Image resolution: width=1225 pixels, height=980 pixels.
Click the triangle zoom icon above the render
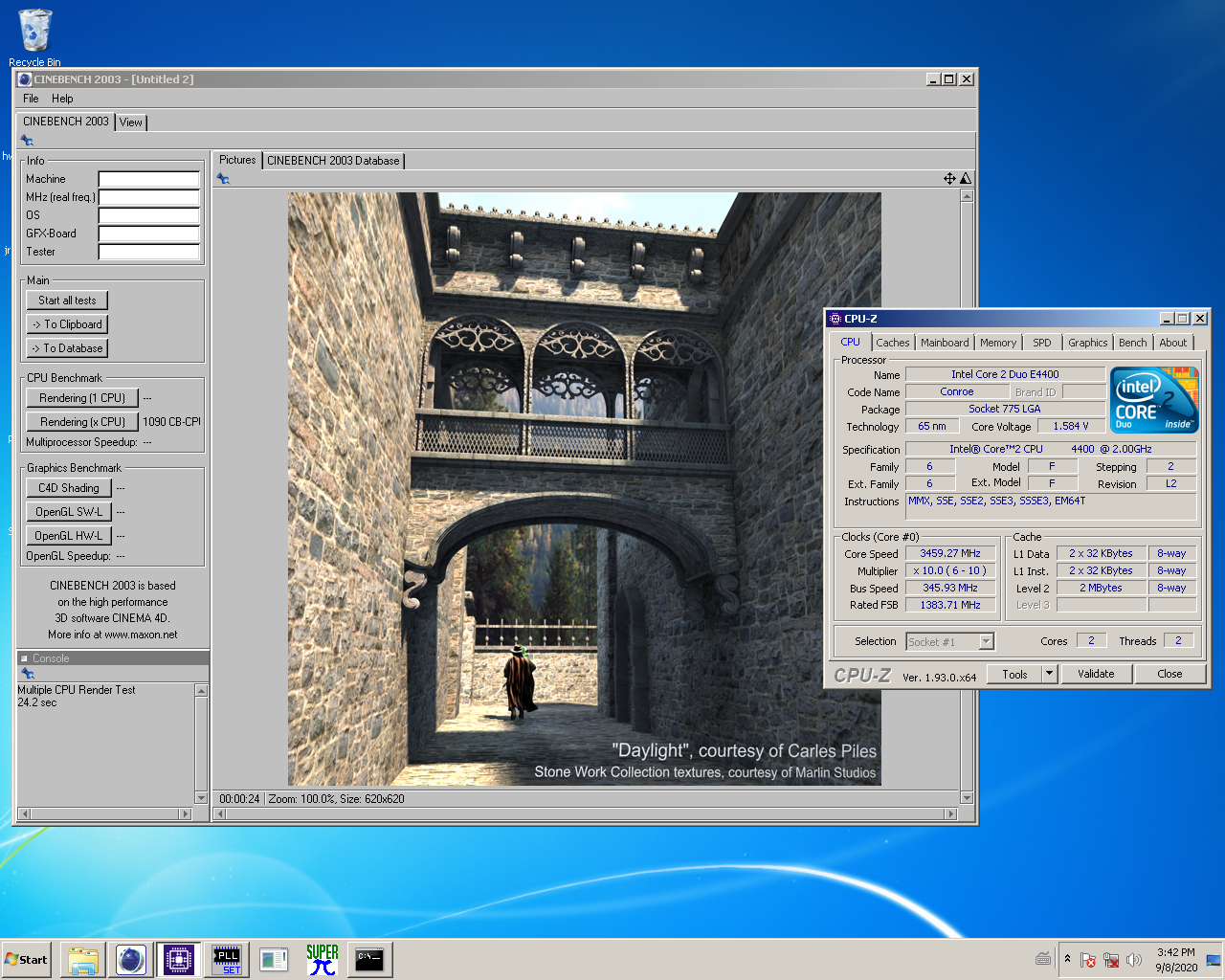(966, 178)
